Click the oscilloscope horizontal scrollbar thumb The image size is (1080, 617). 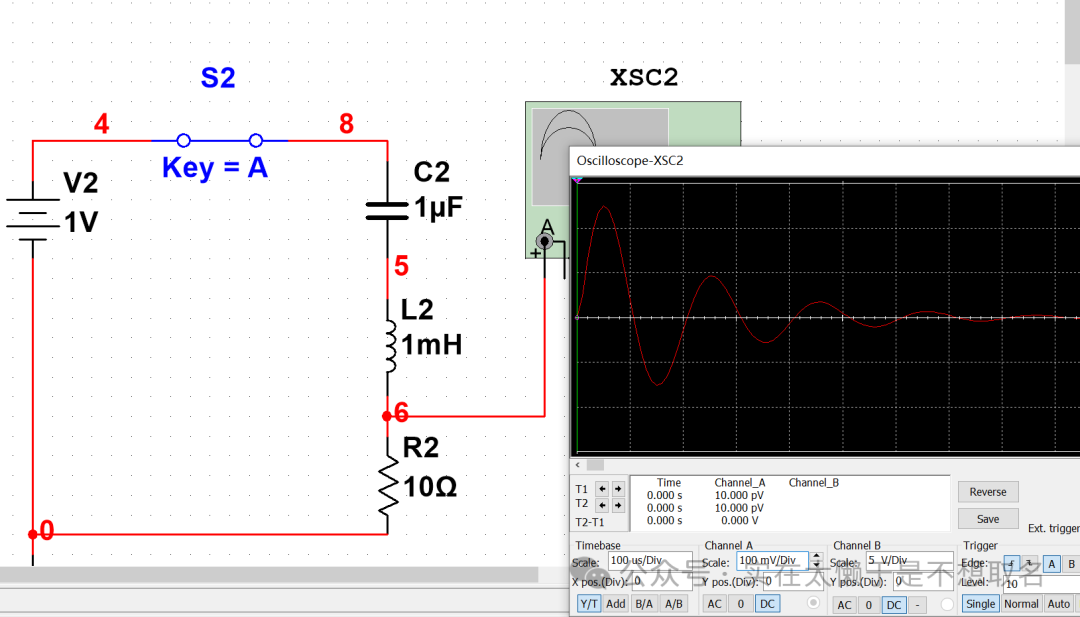[x=595, y=465]
